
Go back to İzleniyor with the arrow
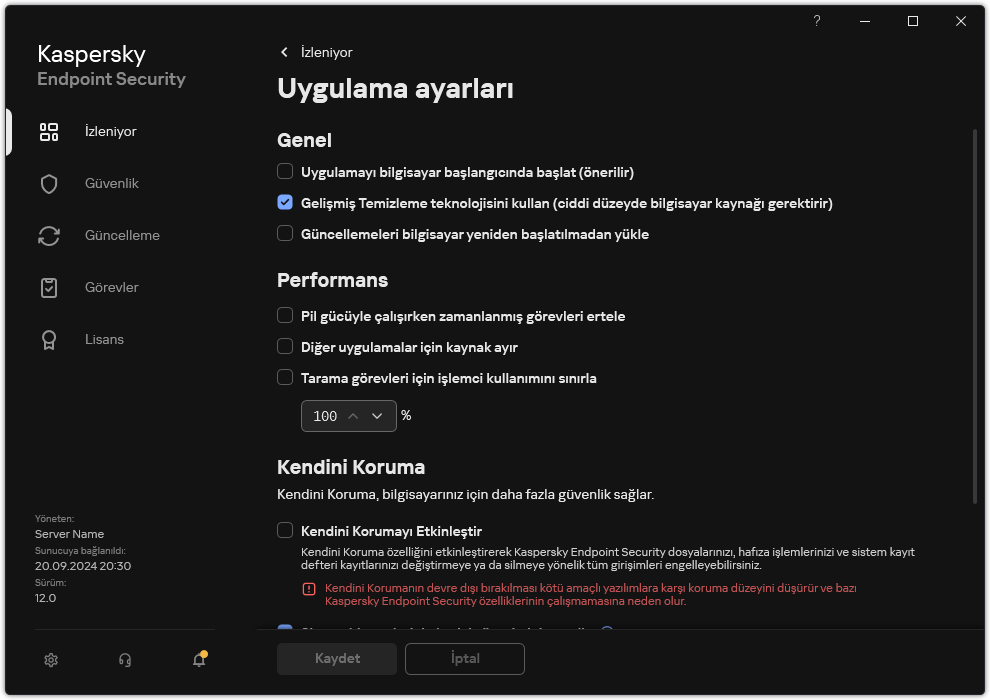[285, 52]
